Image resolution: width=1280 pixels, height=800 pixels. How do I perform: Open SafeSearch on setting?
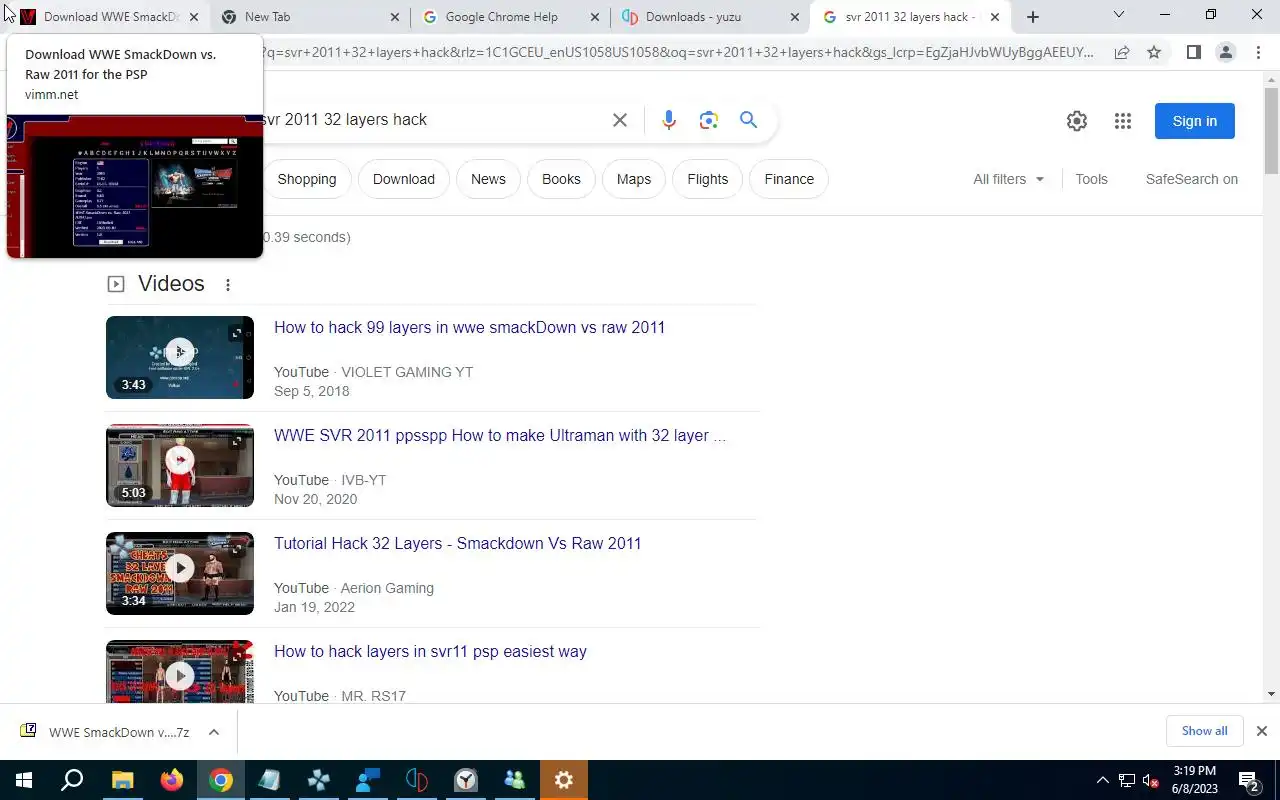coord(1192,179)
